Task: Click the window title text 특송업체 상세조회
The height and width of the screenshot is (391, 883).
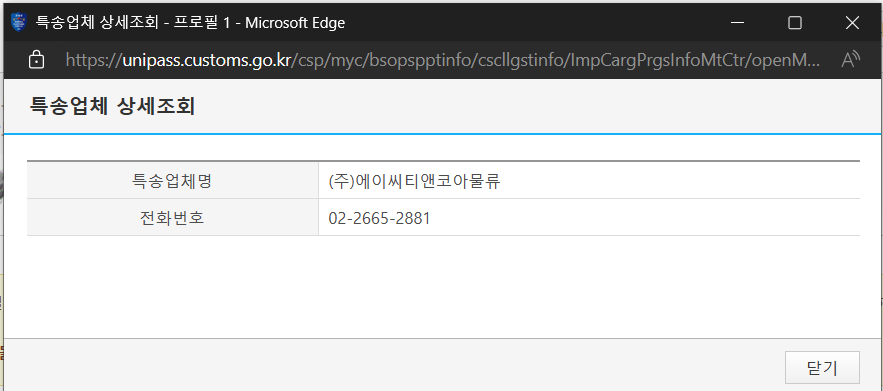Action: [96, 23]
